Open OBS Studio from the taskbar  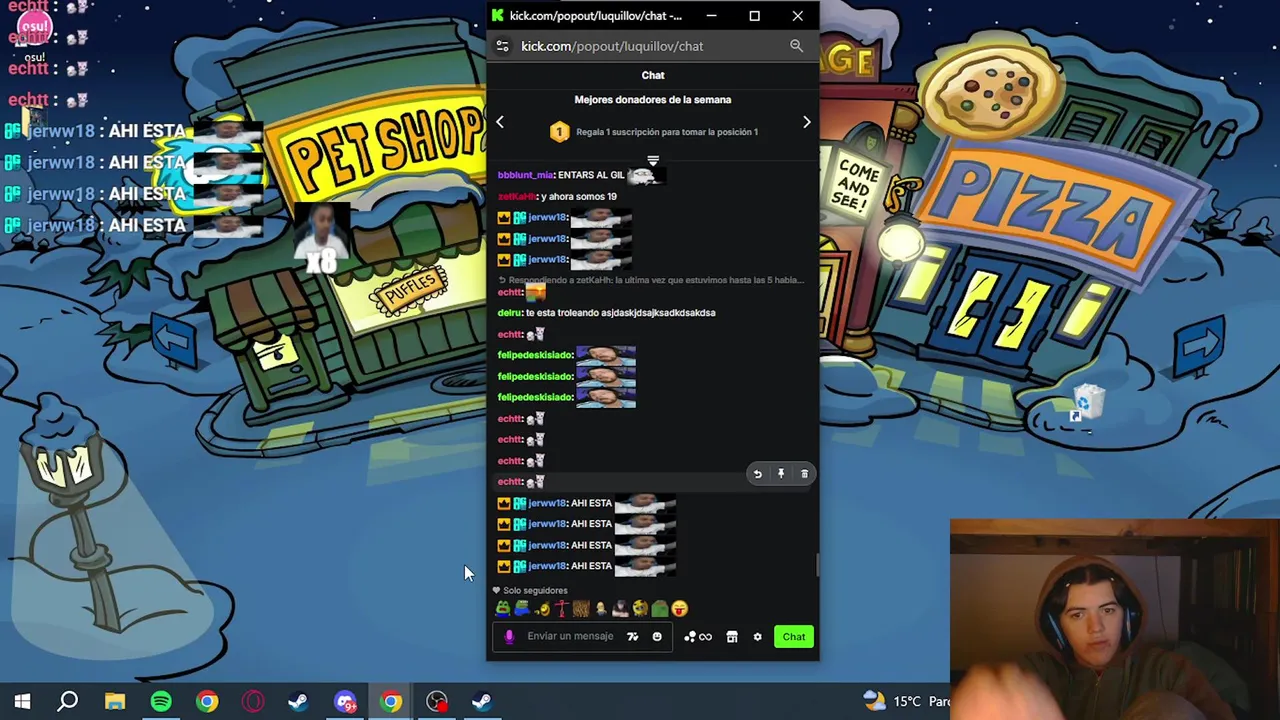437,701
